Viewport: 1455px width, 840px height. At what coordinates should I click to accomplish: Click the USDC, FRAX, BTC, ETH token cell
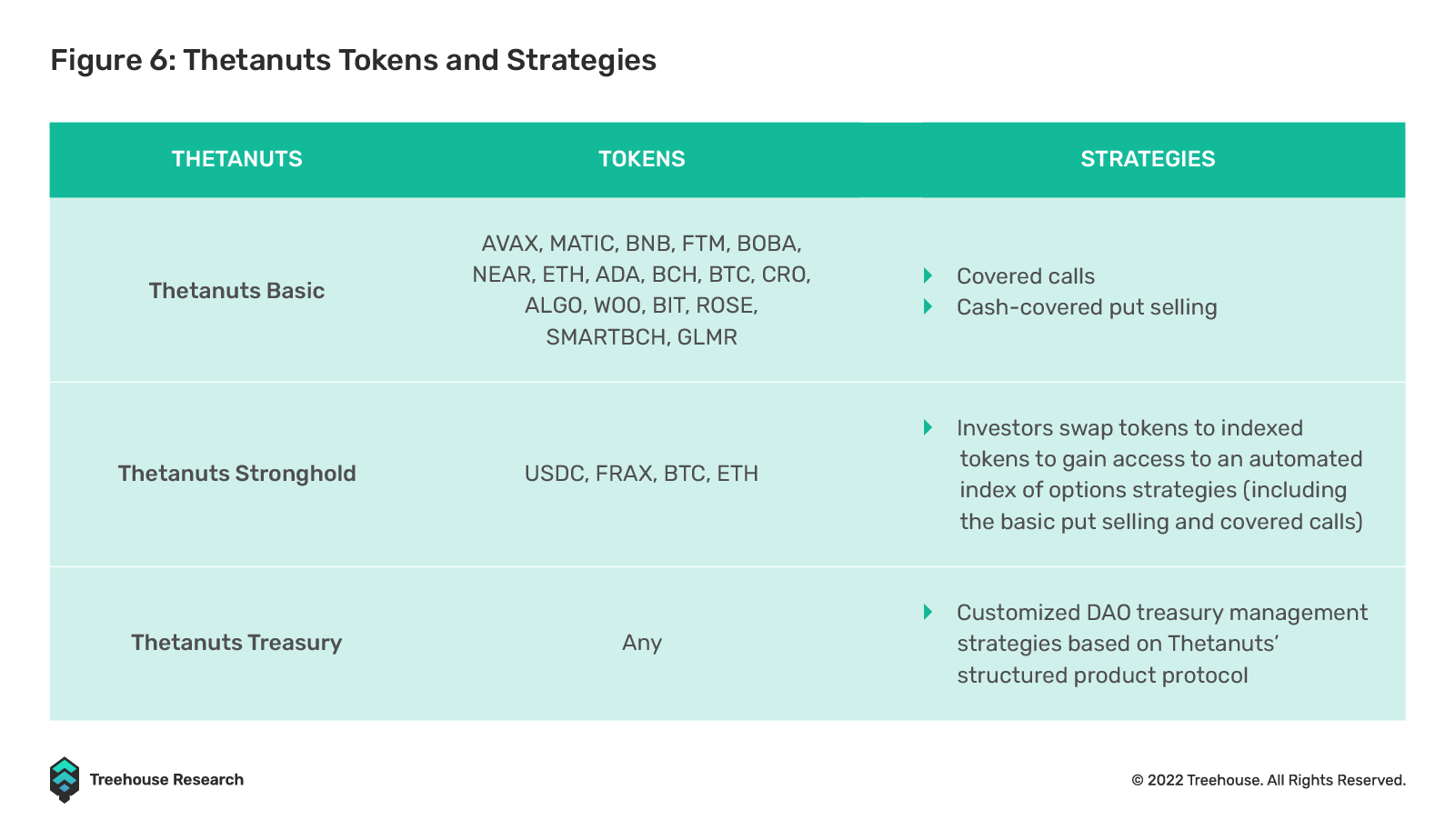pos(641,474)
